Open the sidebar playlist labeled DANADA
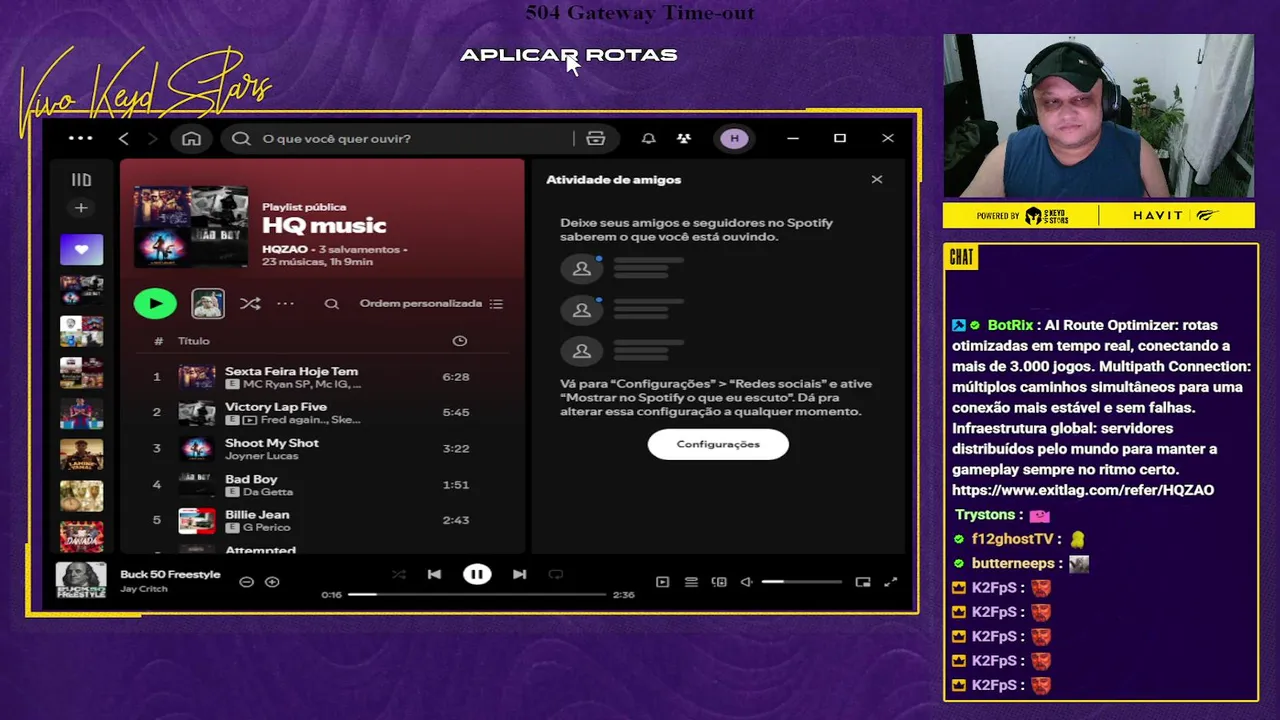1280x720 pixels. [x=81, y=537]
